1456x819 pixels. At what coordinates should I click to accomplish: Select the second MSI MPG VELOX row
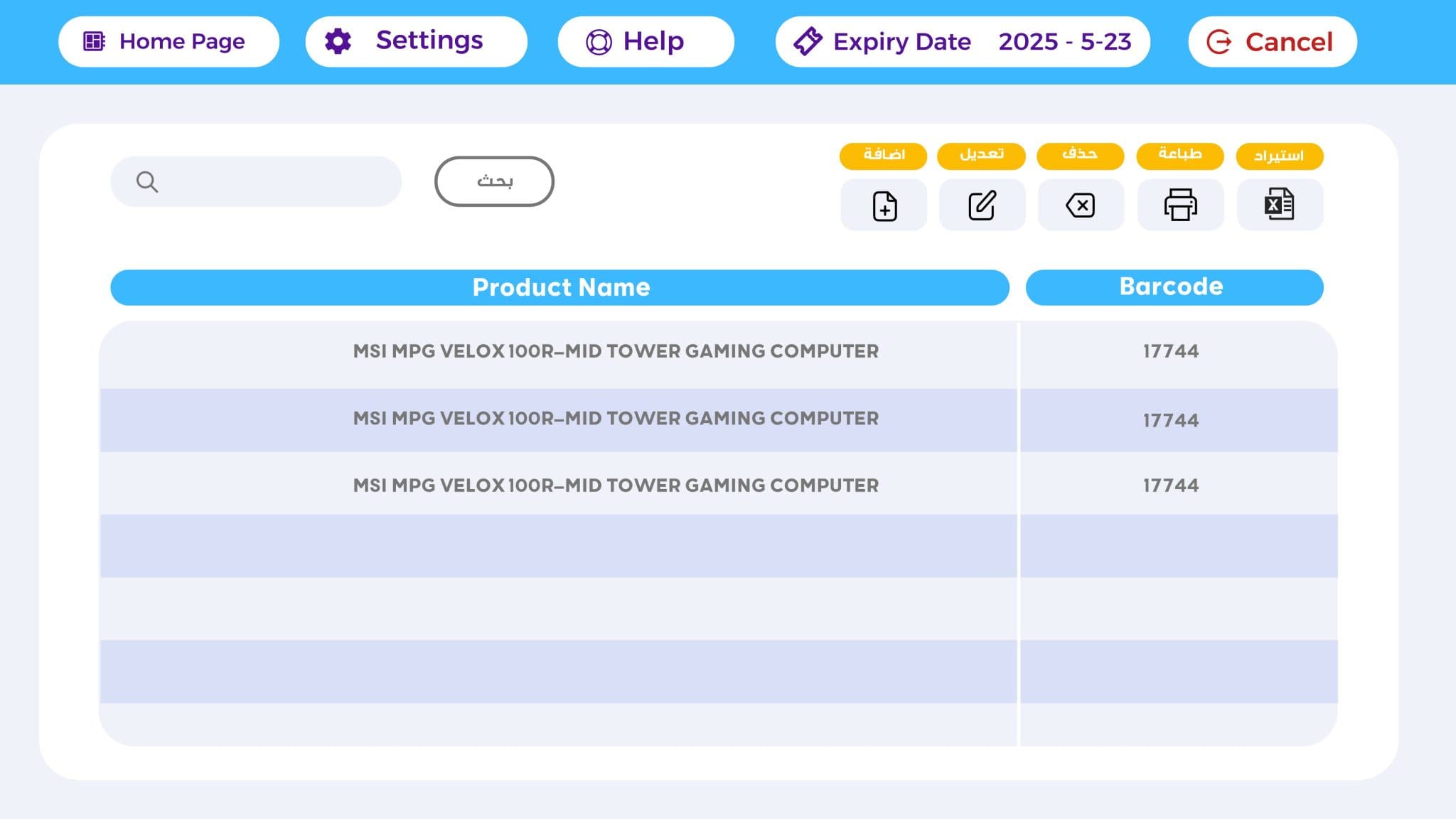(616, 419)
